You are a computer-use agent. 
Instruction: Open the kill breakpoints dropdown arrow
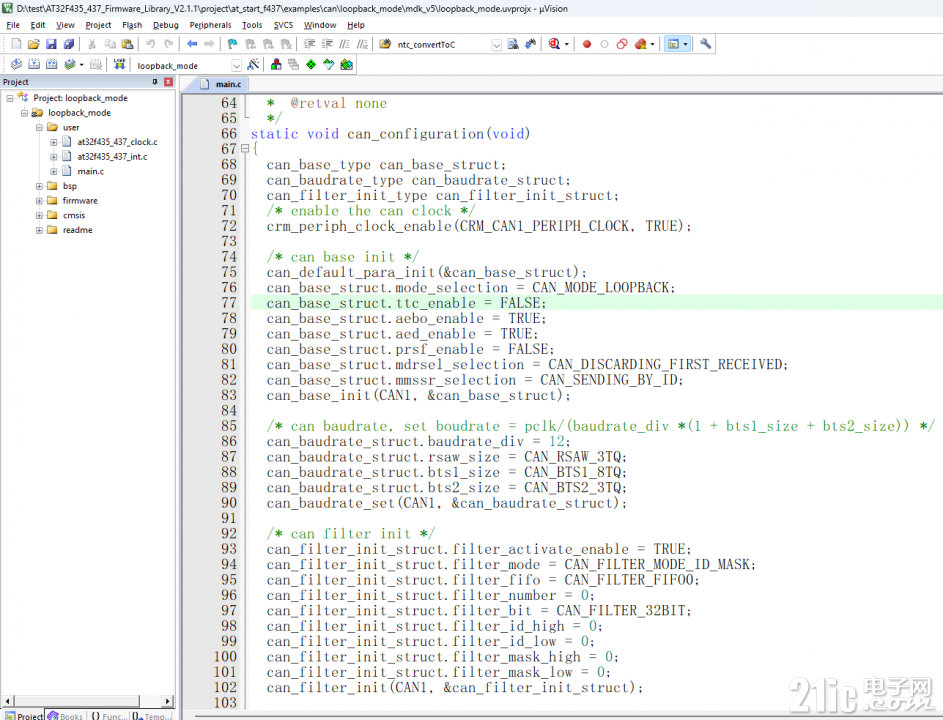(x=653, y=45)
